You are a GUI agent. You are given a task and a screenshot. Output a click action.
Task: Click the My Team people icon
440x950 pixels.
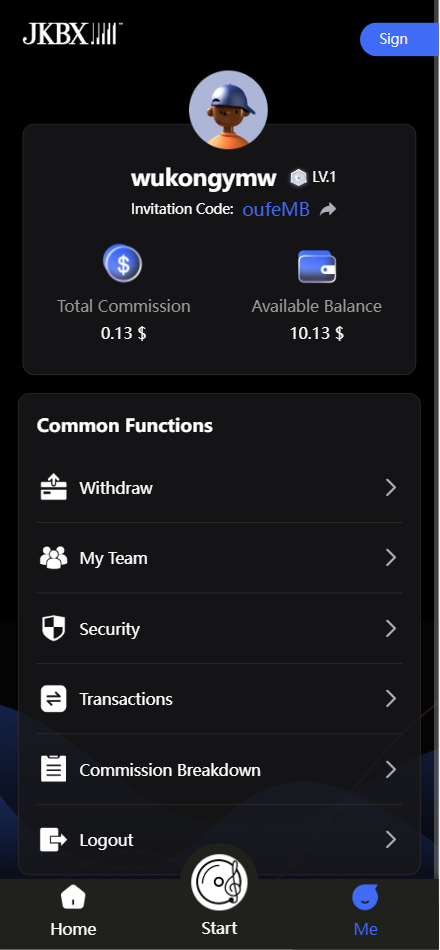(x=53, y=557)
